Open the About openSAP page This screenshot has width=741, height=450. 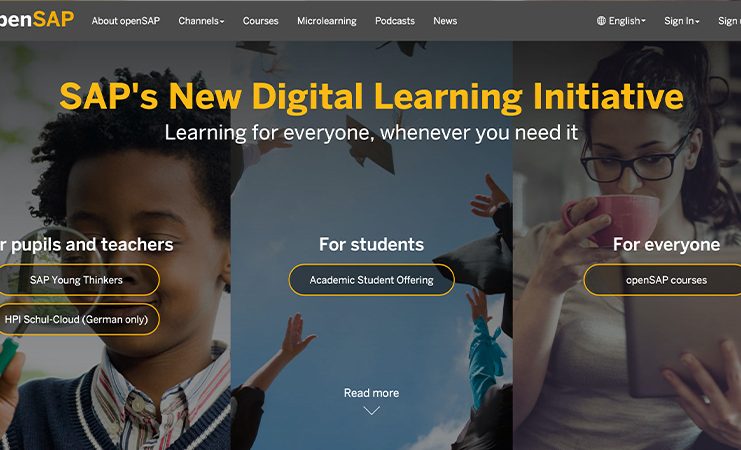point(126,21)
